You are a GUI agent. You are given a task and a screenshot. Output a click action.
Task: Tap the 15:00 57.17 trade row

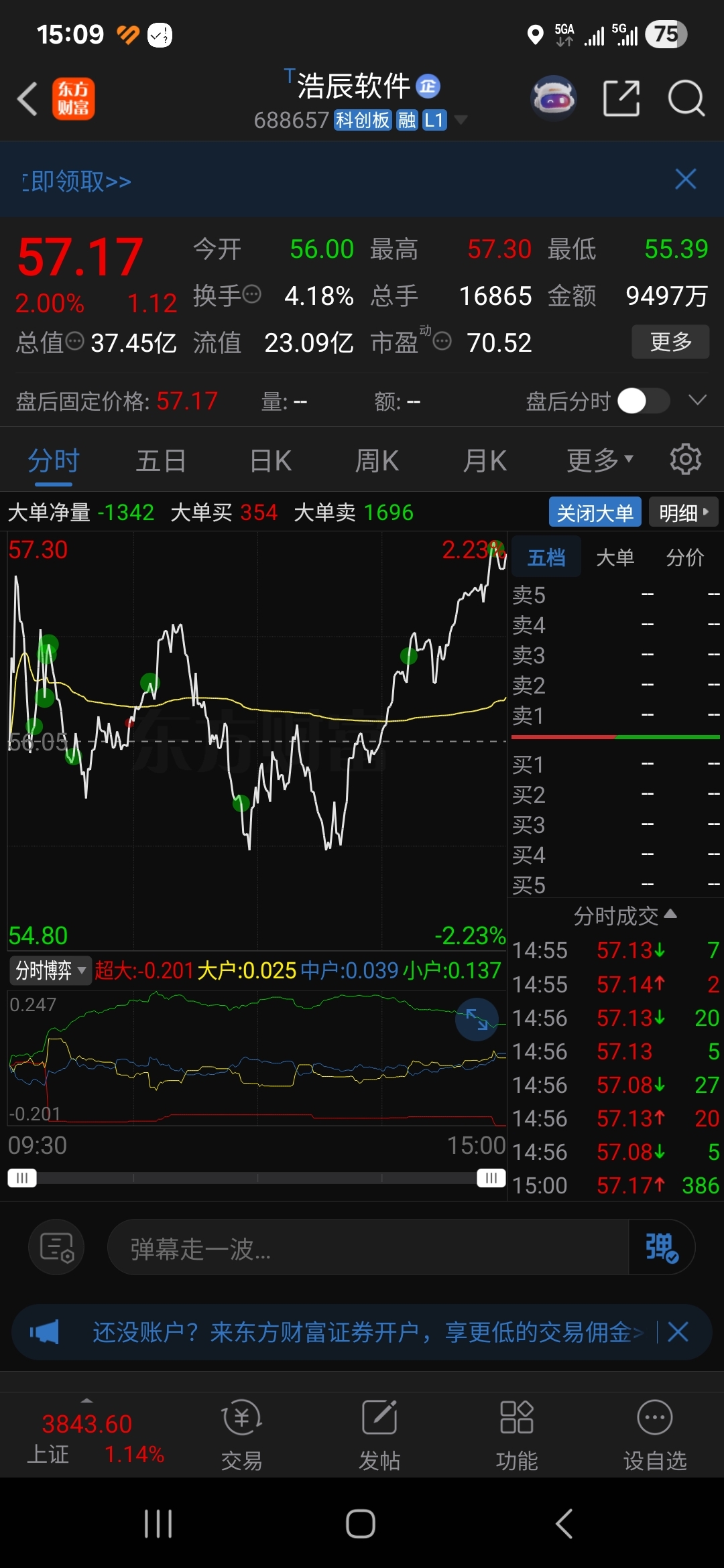click(615, 1185)
